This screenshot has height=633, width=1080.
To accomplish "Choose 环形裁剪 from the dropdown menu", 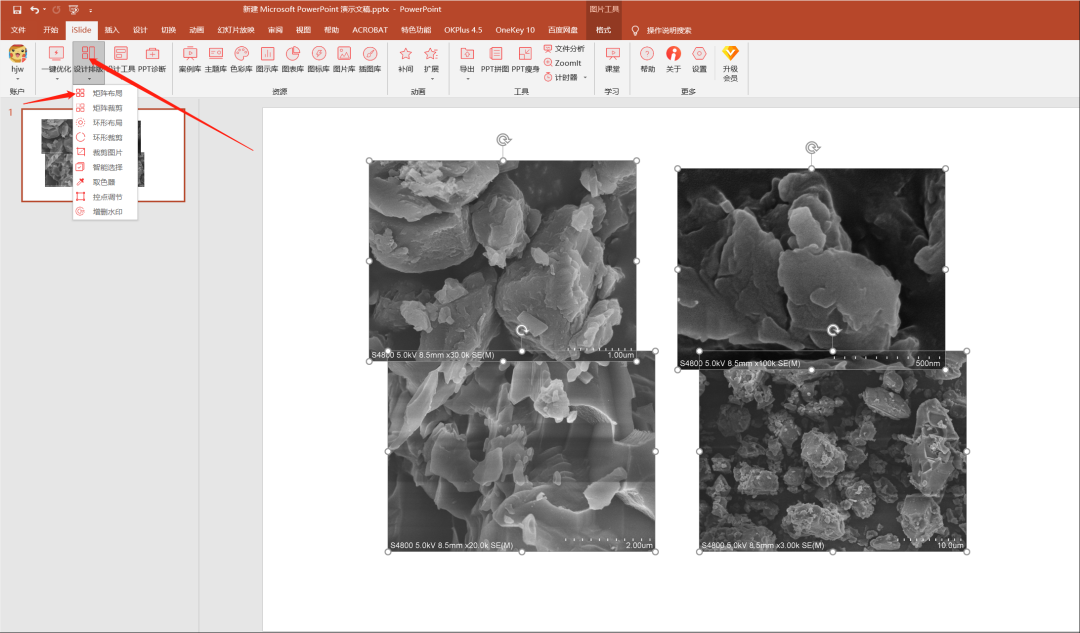I will pos(105,138).
